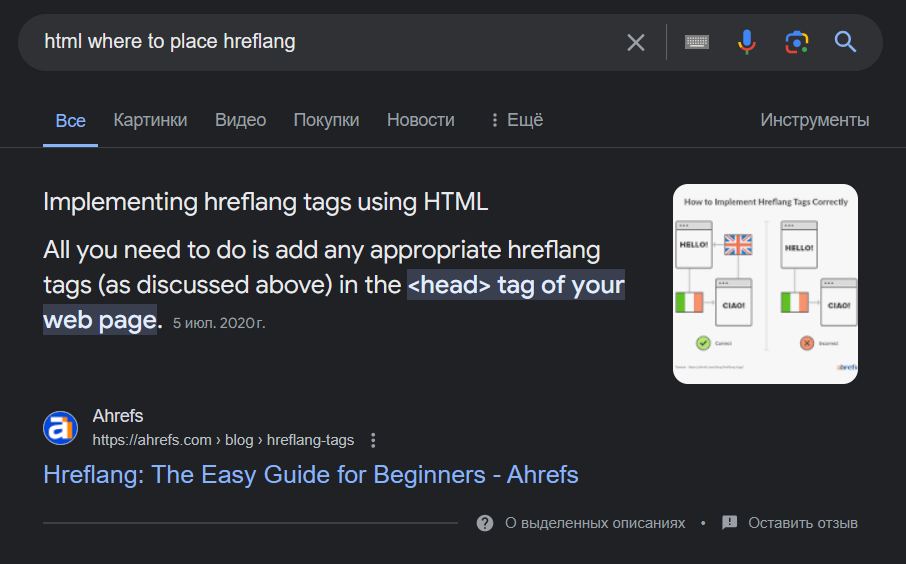The height and width of the screenshot is (564, 906).
Task: Open the Новости tab
Action: (x=421, y=120)
